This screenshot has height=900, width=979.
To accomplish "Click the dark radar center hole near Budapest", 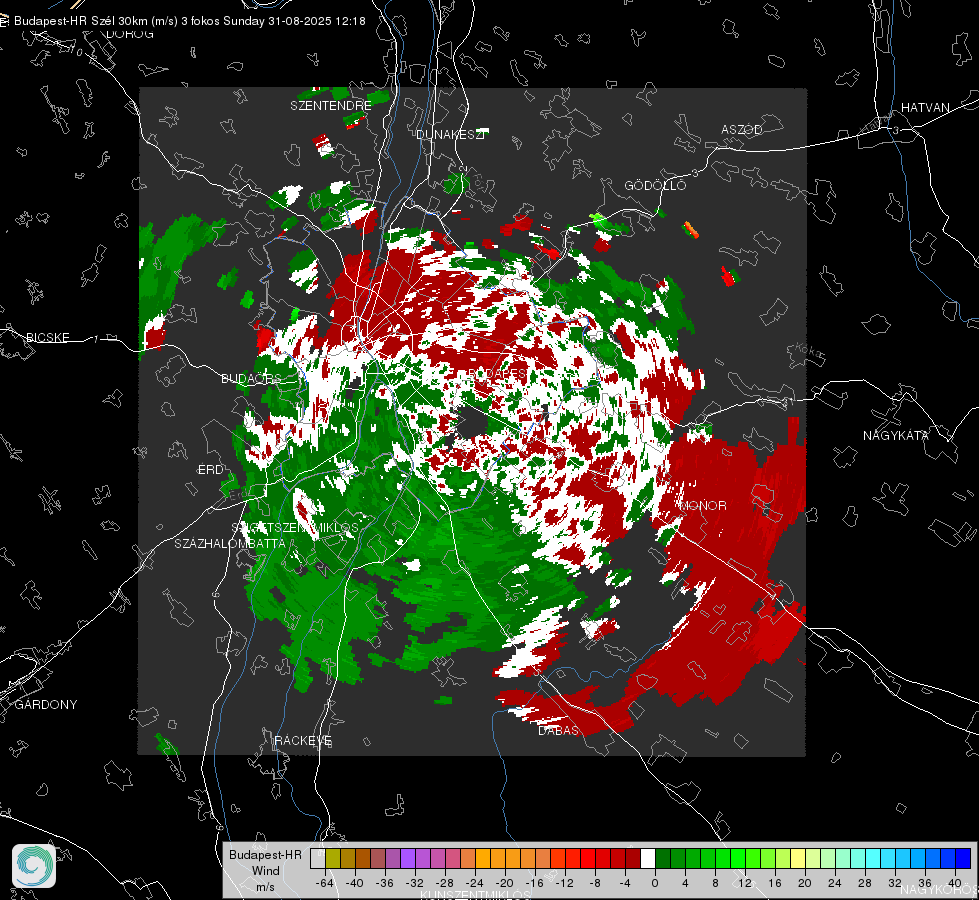I will tap(473, 422).
